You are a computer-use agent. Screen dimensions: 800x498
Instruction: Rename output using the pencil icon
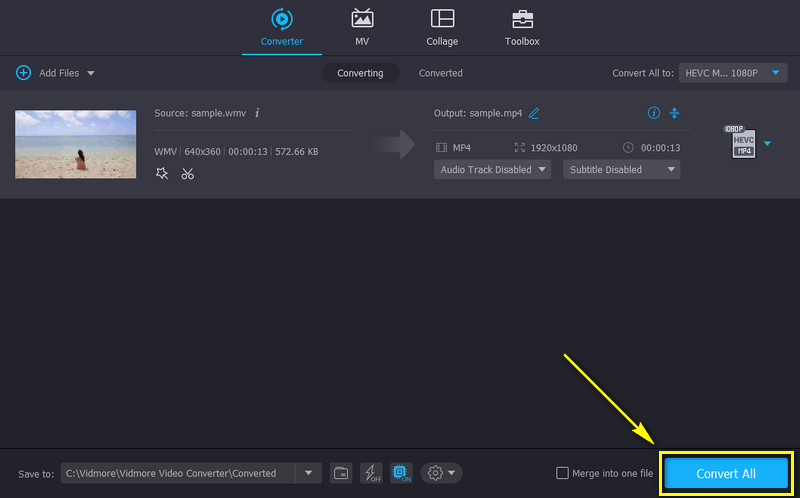click(534, 113)
